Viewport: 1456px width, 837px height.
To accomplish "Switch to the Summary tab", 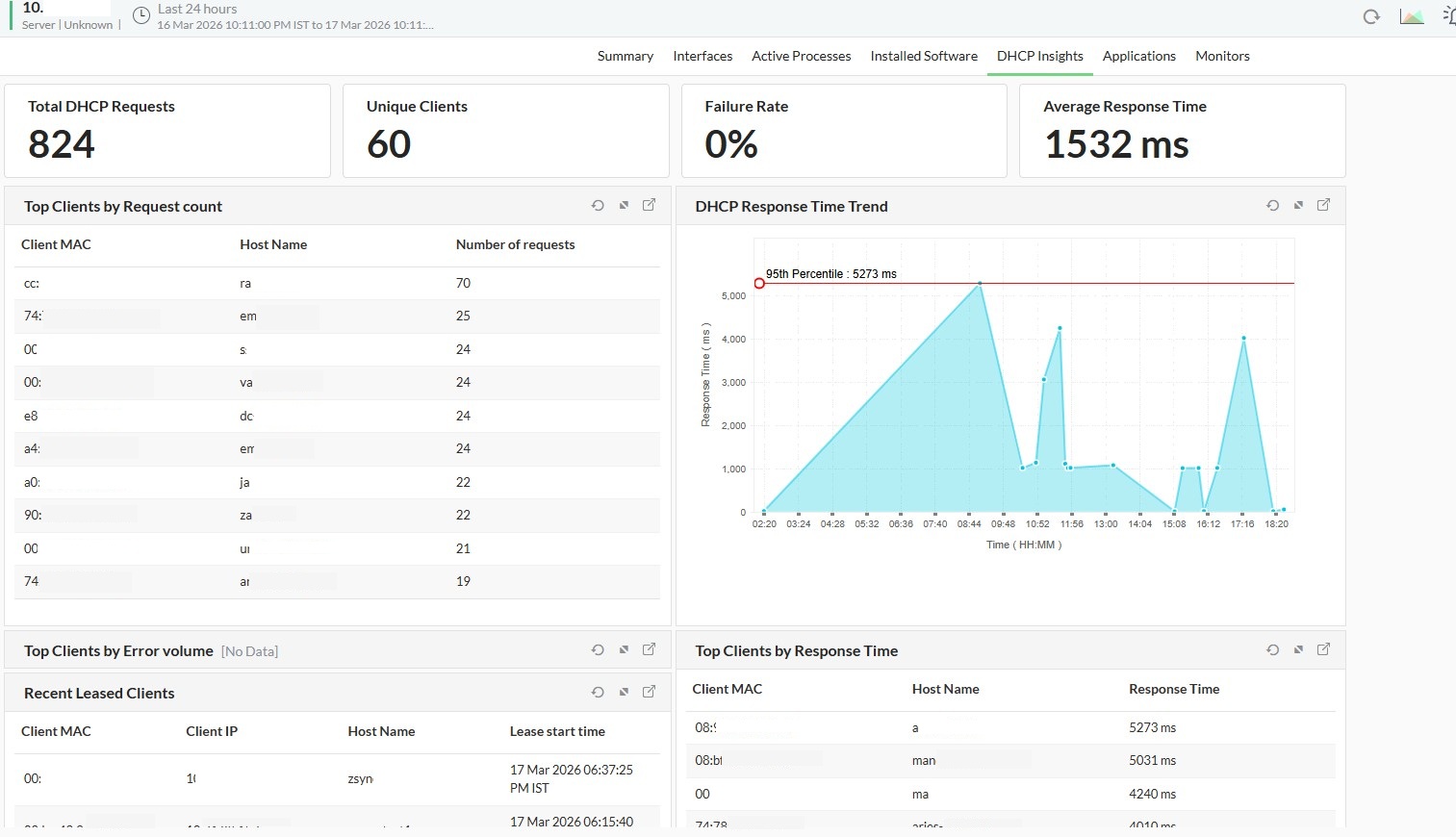I will pyautogui.click(x=626, y=56).
